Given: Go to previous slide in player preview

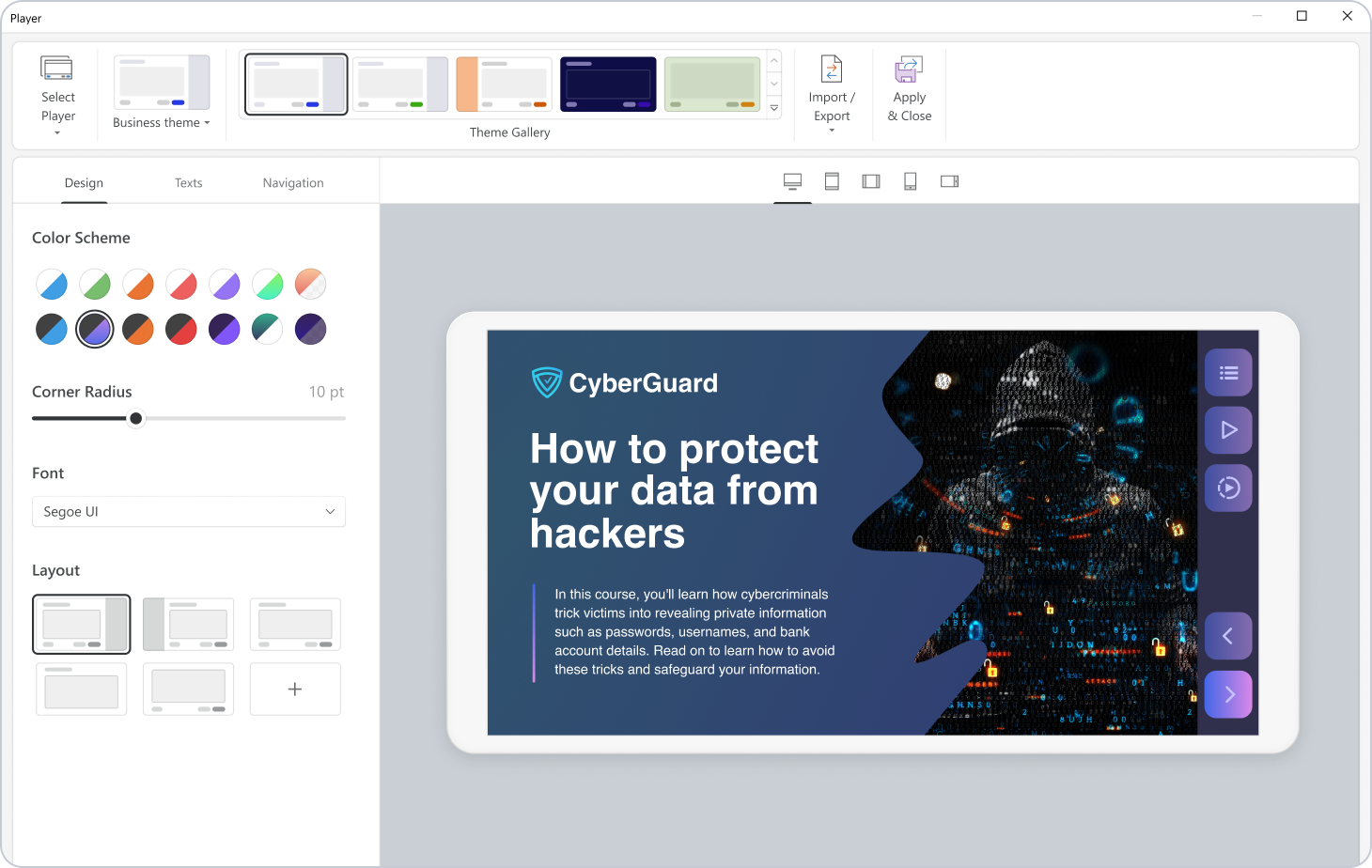Looking at the screenshot, I should pos(1228,636).
